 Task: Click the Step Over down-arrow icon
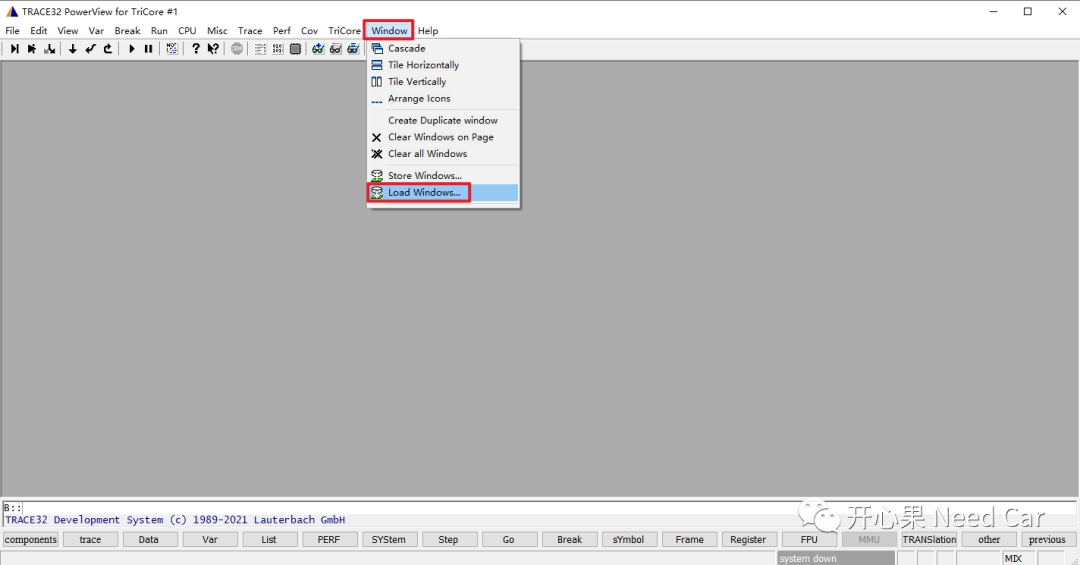tap(73, 49)
